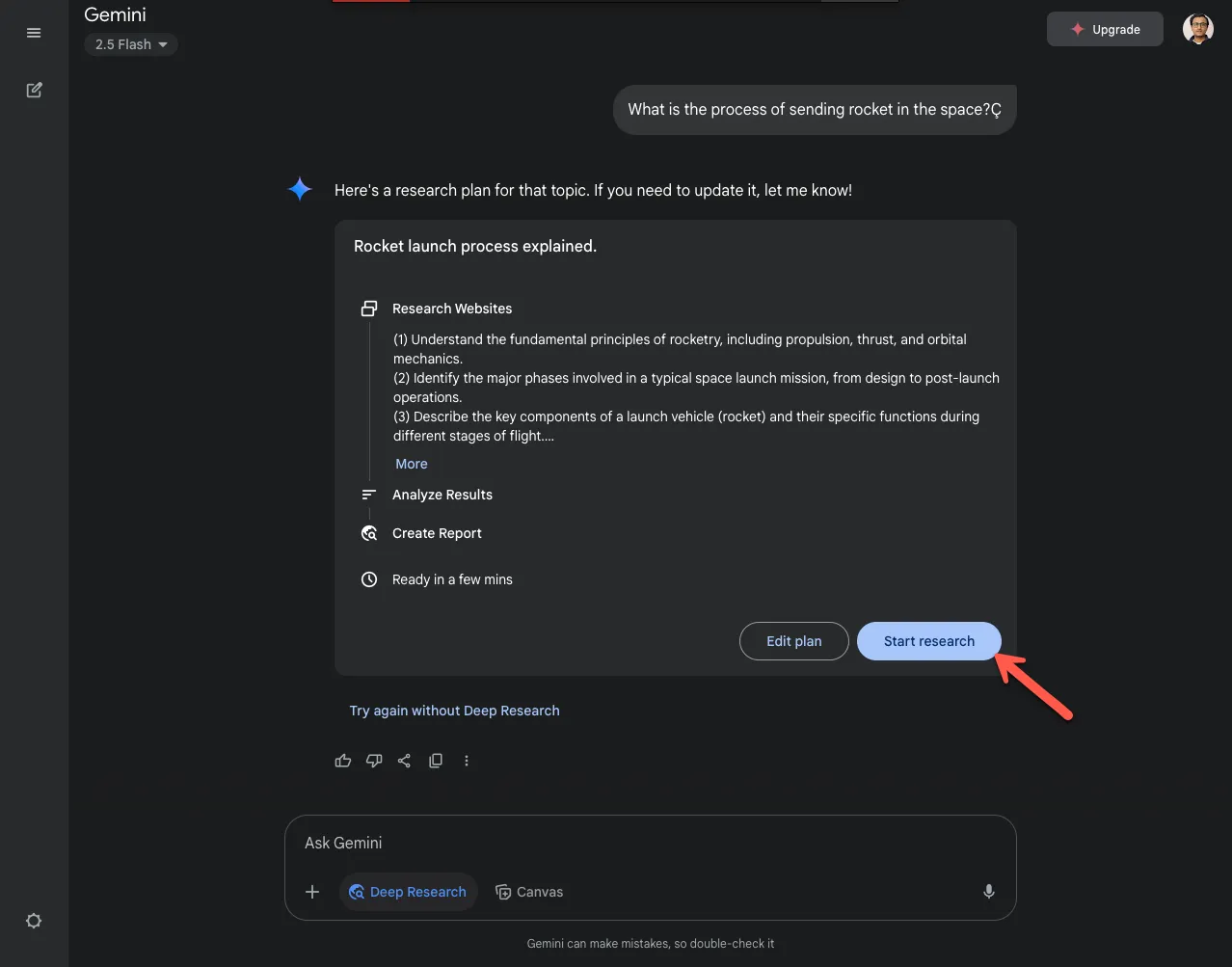The width and height of the screenshot is (1232, 967).
Task: Click the Analyze Results step icon
Action: click(x=369, y=495)
